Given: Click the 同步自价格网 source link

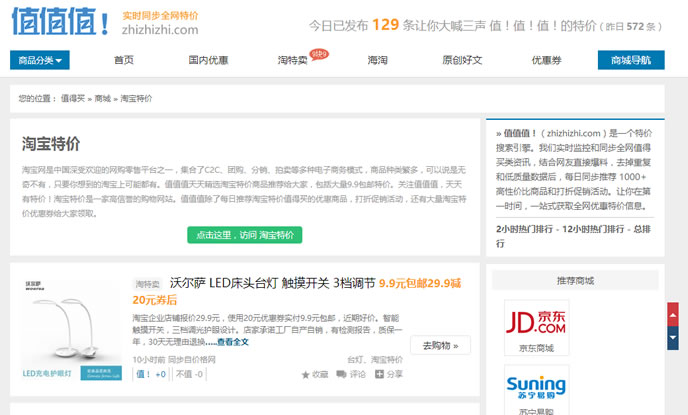Looking at the screenshot, I should [x=192, y=360].
